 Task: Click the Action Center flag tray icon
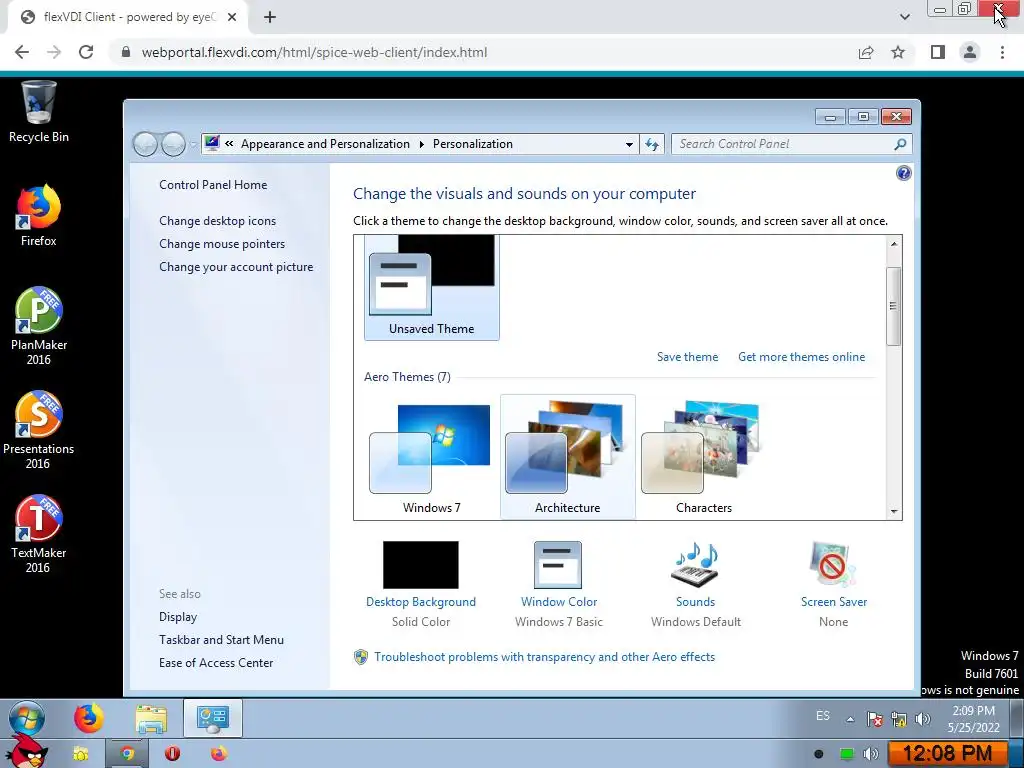point(874,719)
